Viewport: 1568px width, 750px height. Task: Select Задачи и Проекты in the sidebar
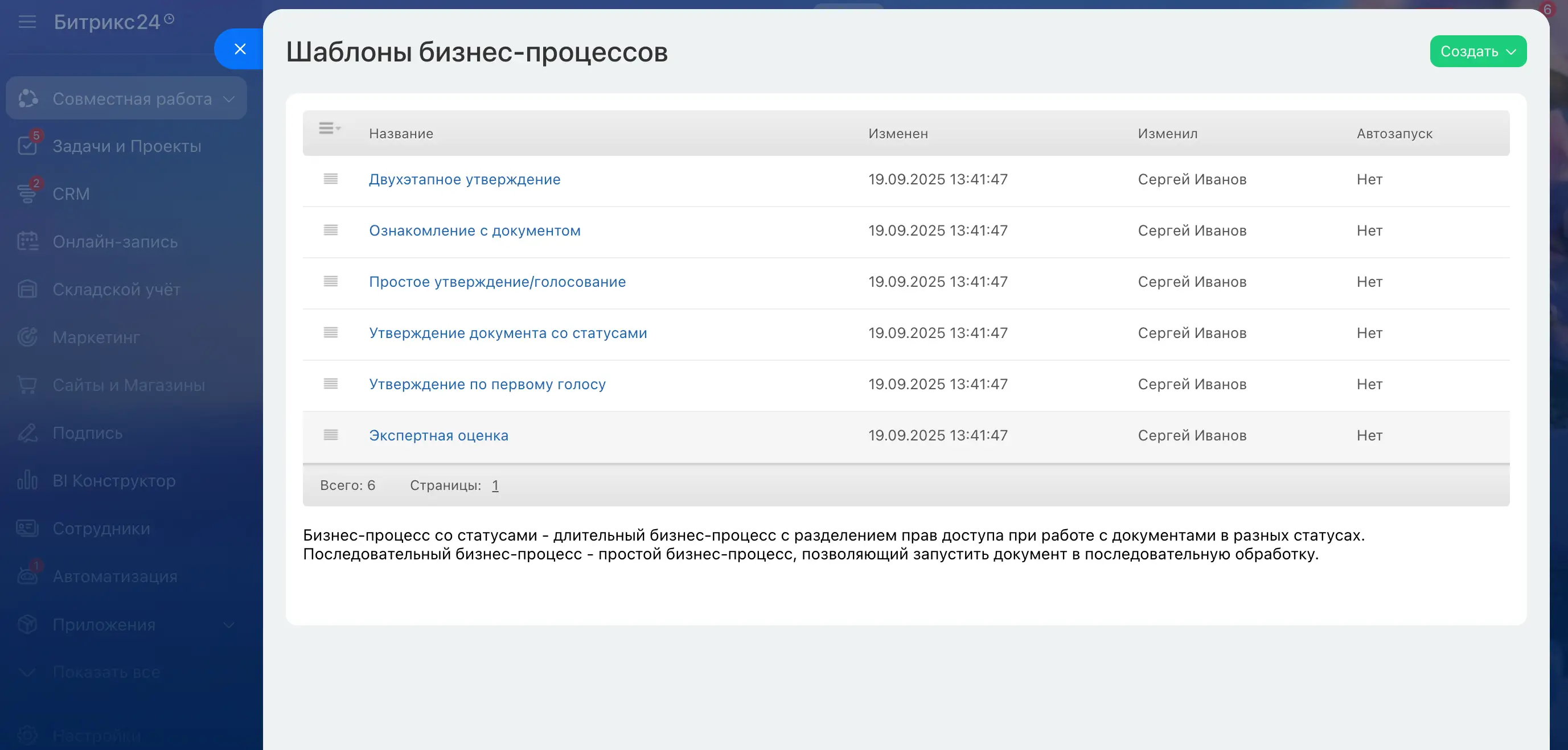(126, 146)
